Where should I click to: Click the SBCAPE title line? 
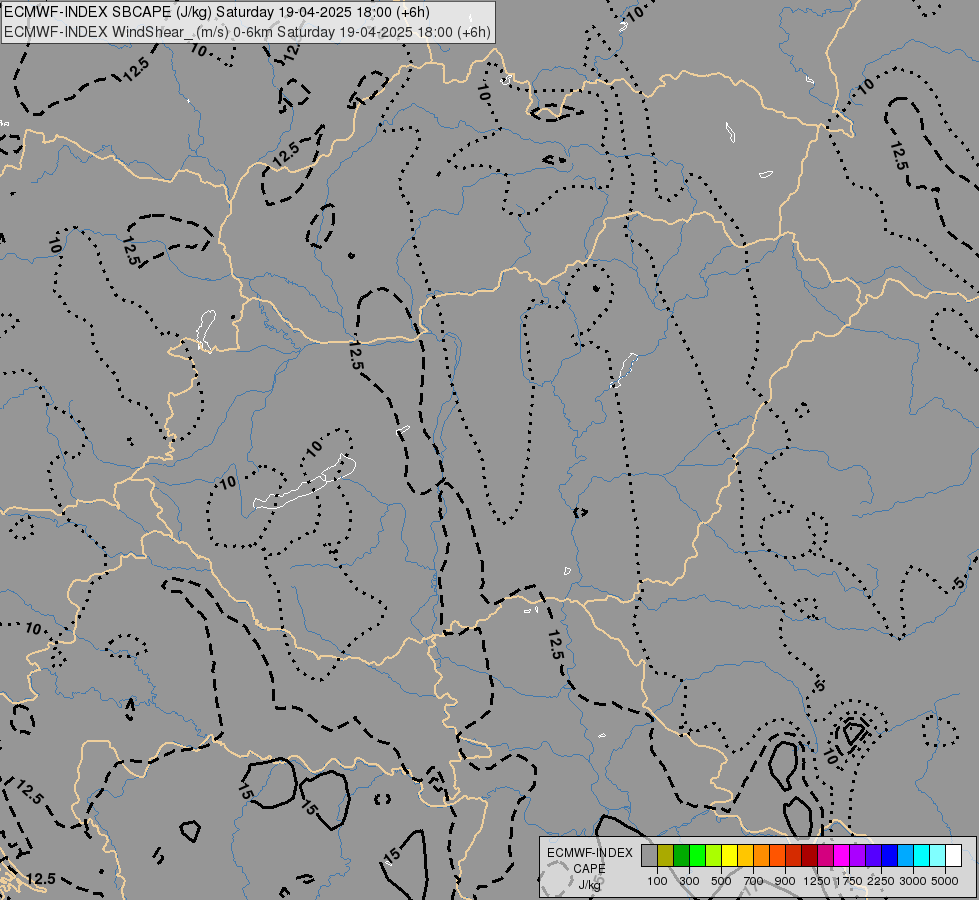tap(217, 12)
